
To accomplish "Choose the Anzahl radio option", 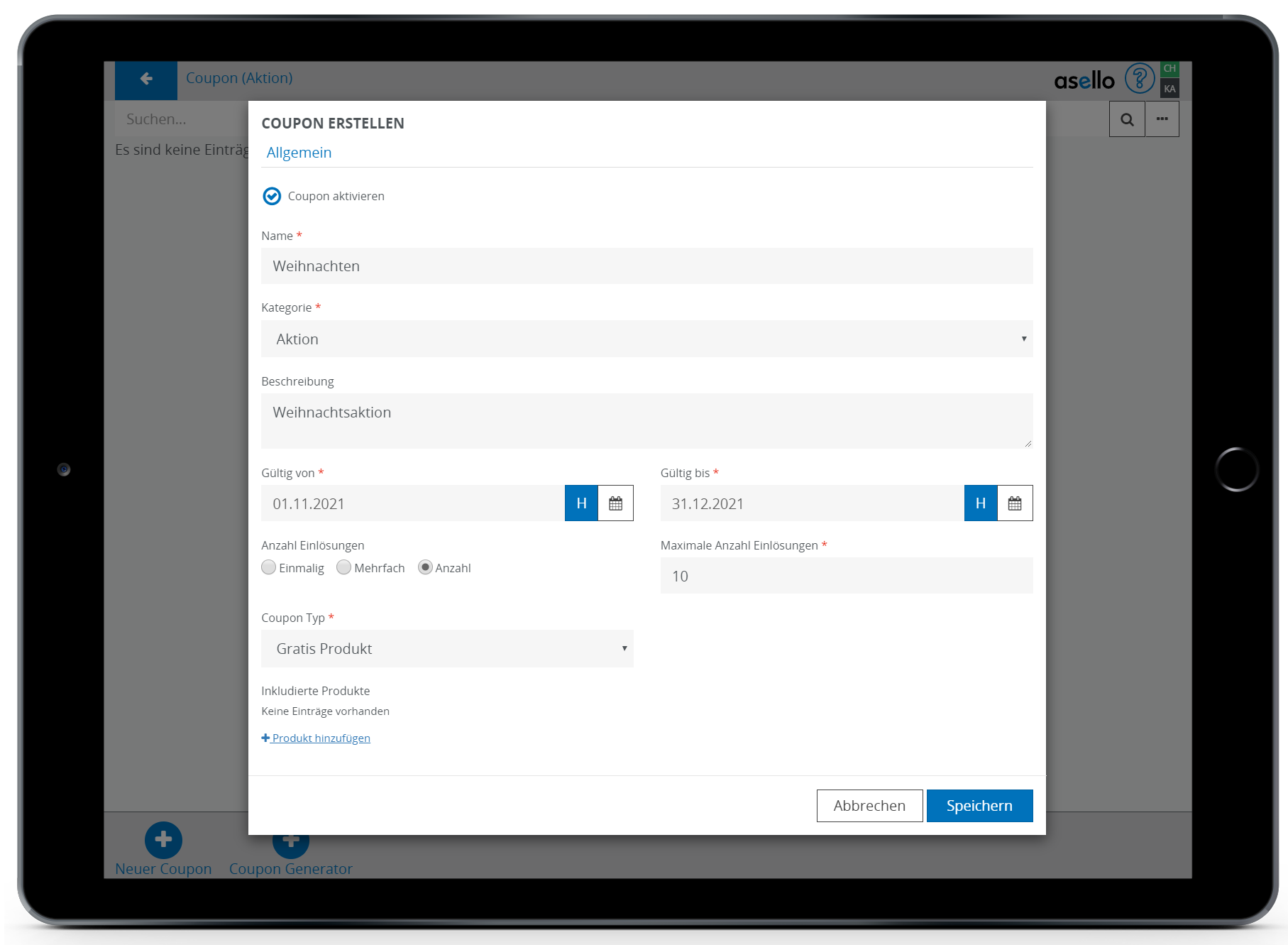I will [425, 567].
